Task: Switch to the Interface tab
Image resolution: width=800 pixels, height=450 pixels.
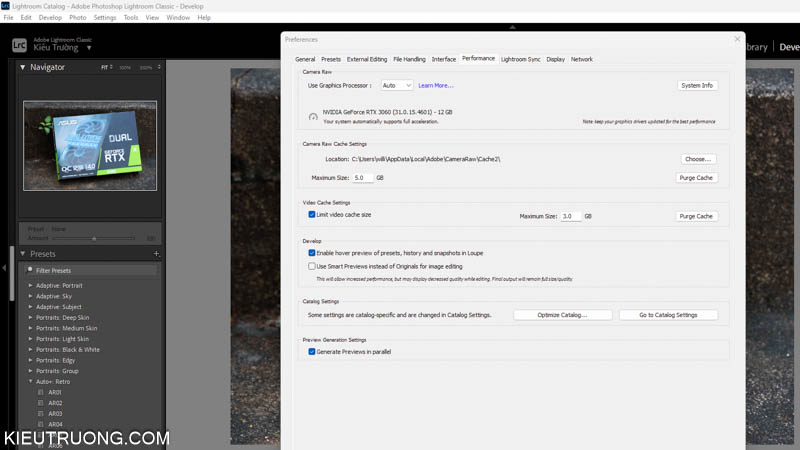Action: pos(443,59)
